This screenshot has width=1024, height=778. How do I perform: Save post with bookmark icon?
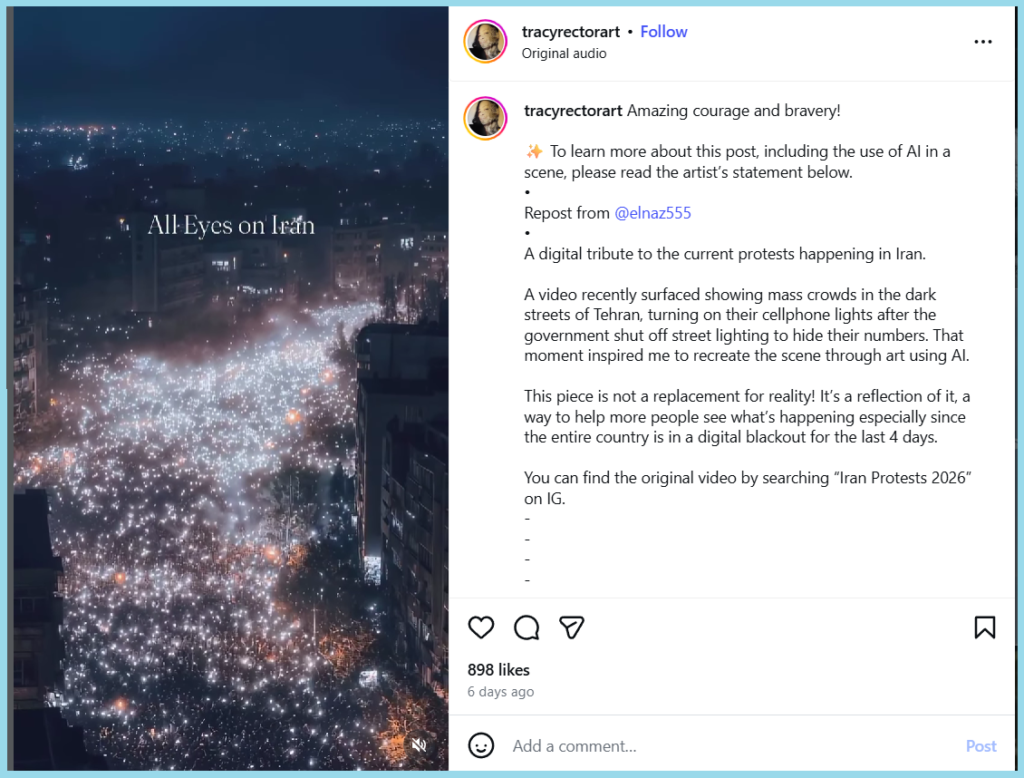pyautogui.click(x=985, y=628)
